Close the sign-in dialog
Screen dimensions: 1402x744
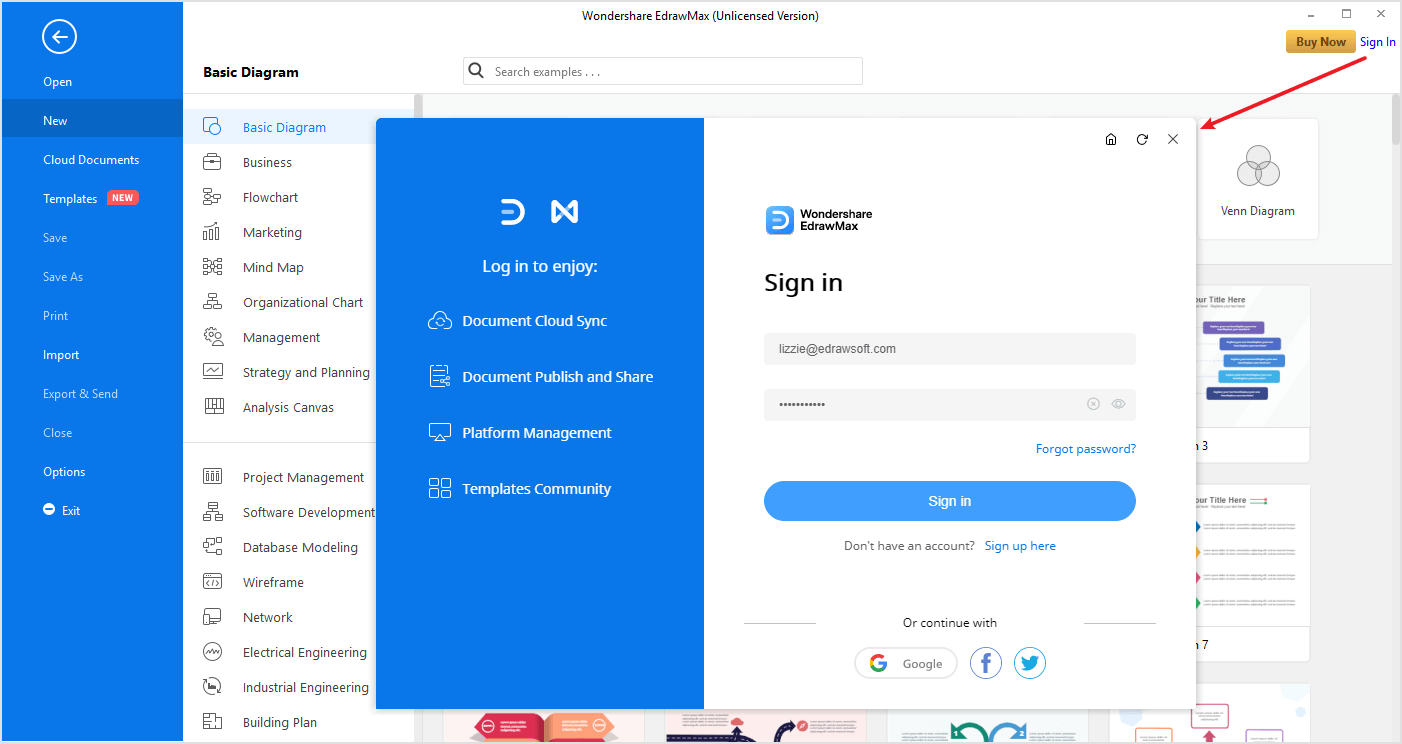coord(1173,140)
